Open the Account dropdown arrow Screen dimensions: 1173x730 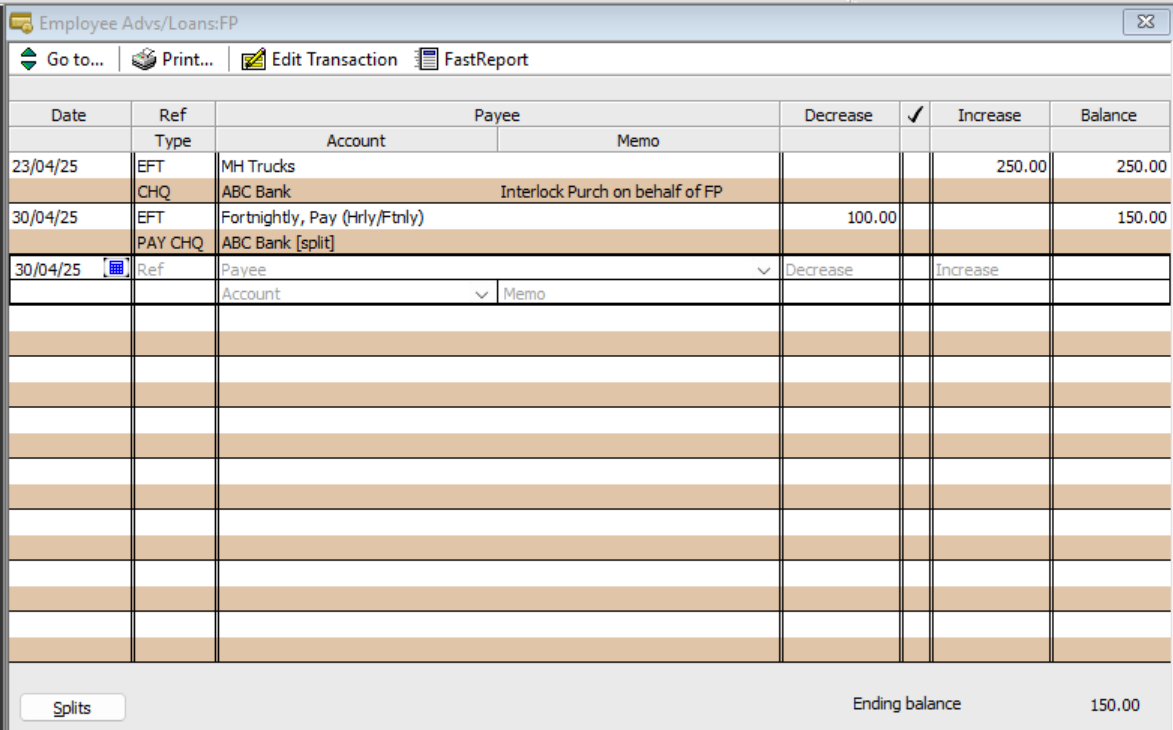point(482,295)
